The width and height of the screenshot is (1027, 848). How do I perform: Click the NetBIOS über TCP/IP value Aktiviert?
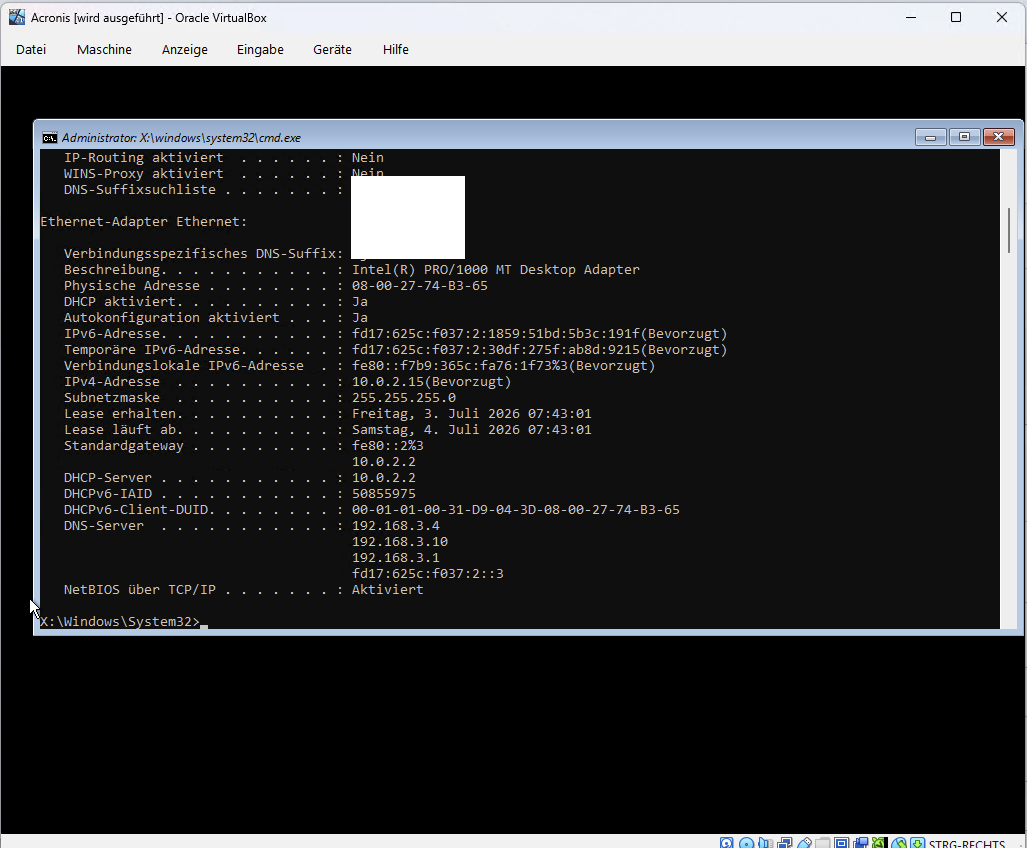point(388,590)
